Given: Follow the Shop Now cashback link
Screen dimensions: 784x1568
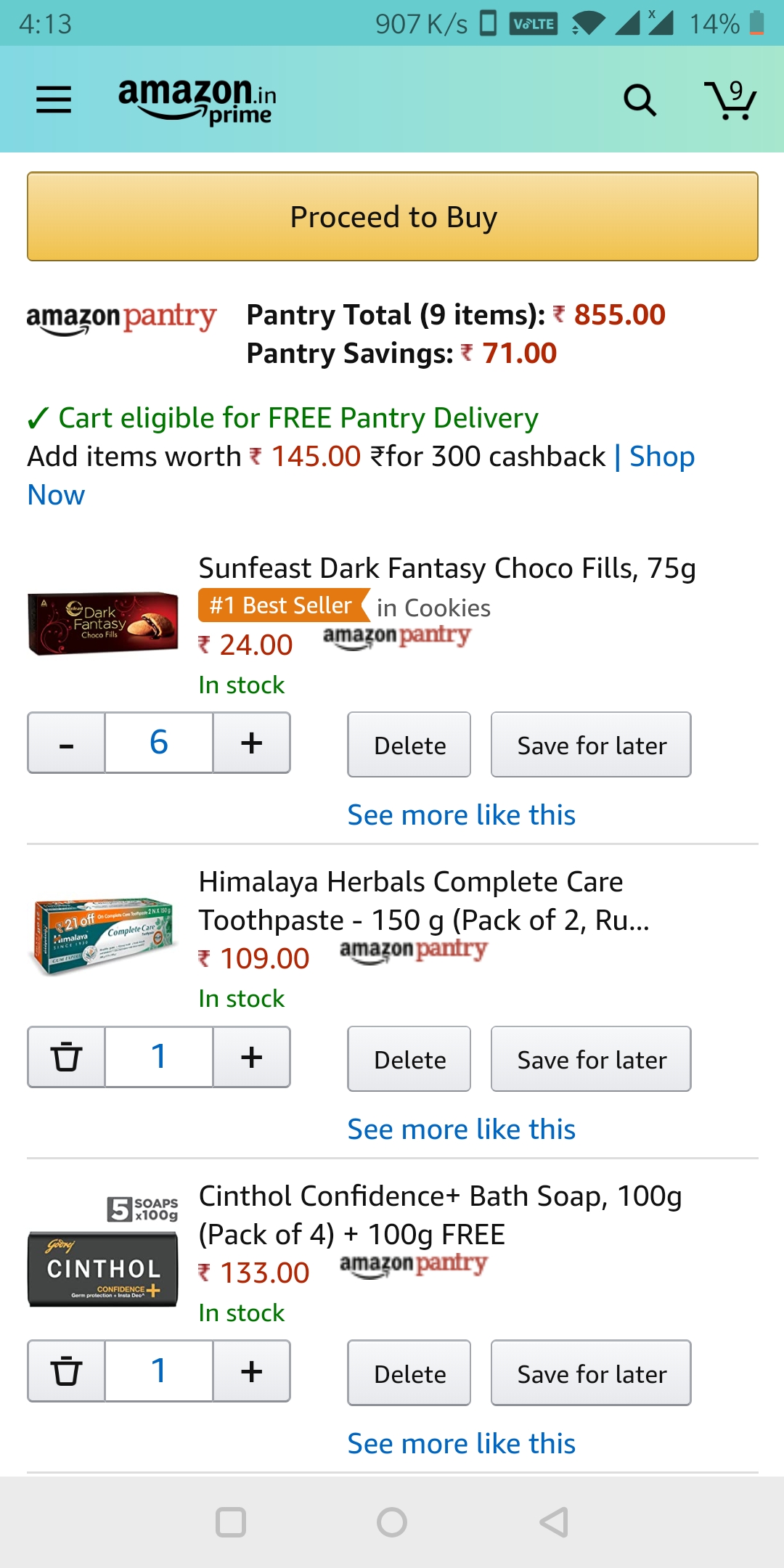Looking at the screenshot, I should (x=661, y=457).
